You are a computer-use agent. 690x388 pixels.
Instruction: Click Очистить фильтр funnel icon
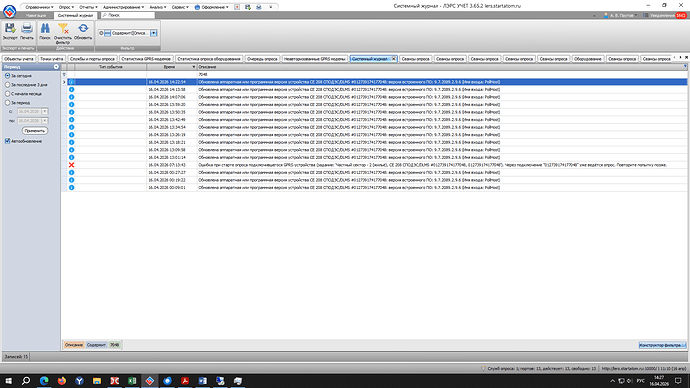63,29
